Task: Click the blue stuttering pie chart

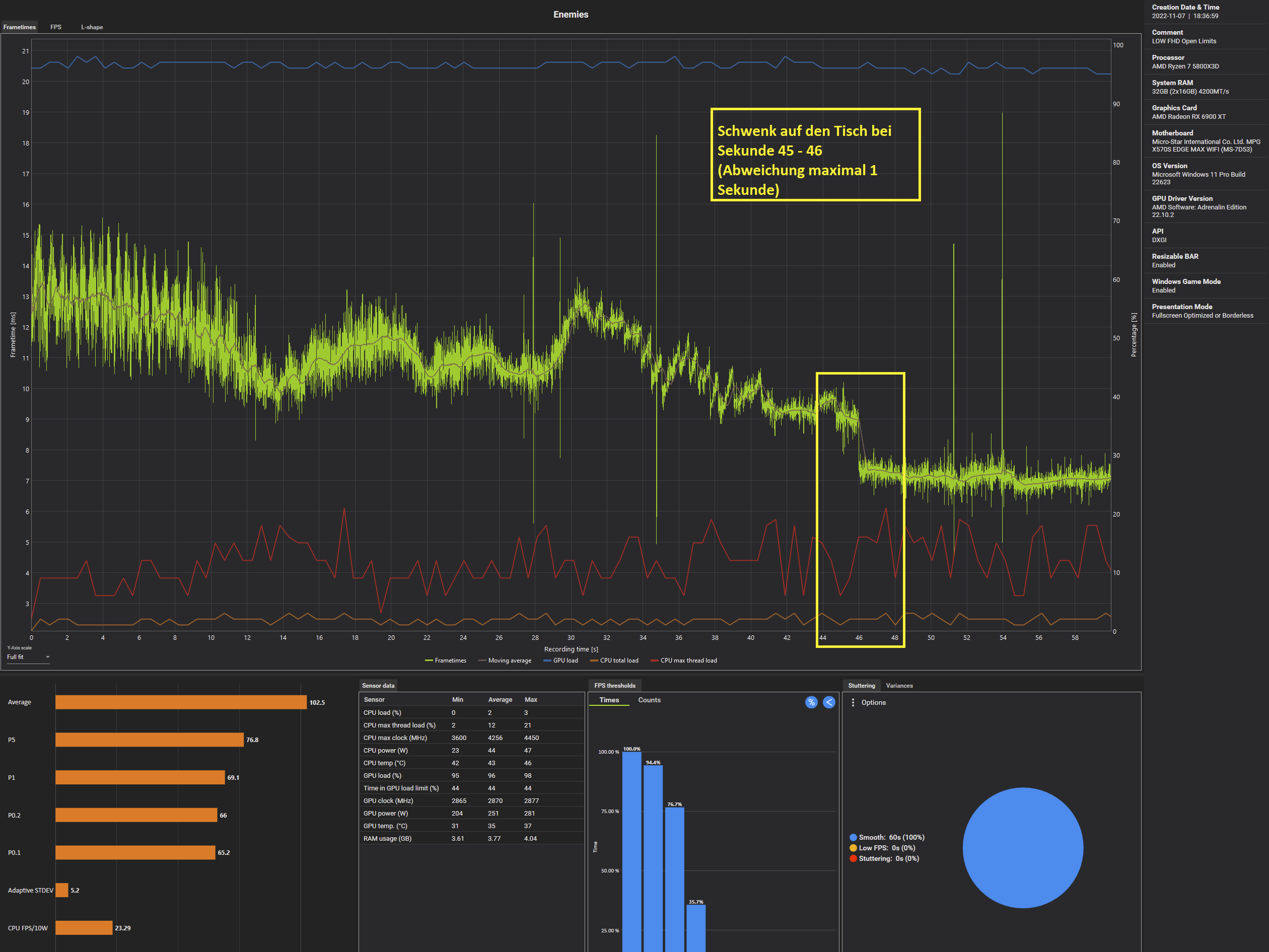Action: pyautogui.click(x=1022, y=847)
